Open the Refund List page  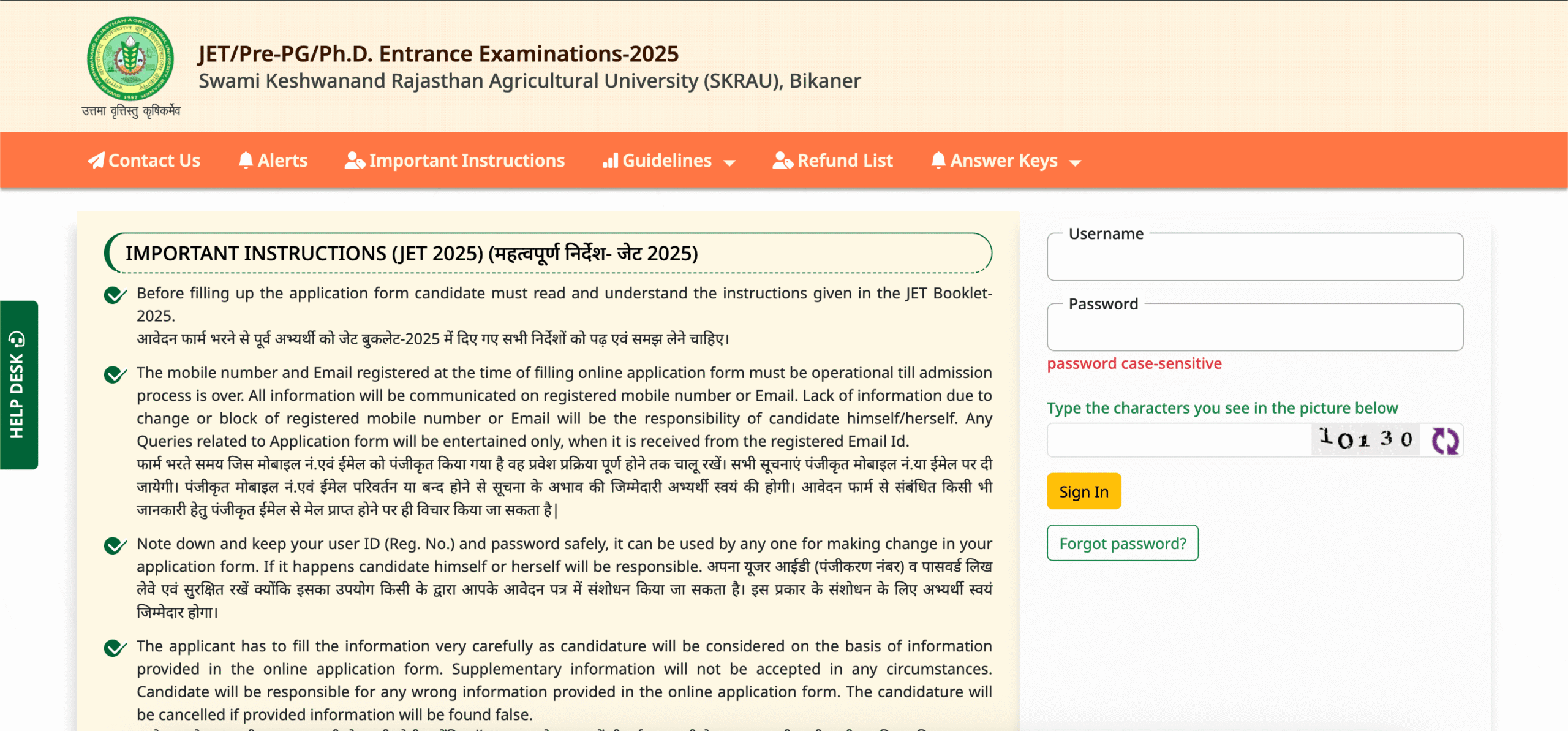(832, 161)
